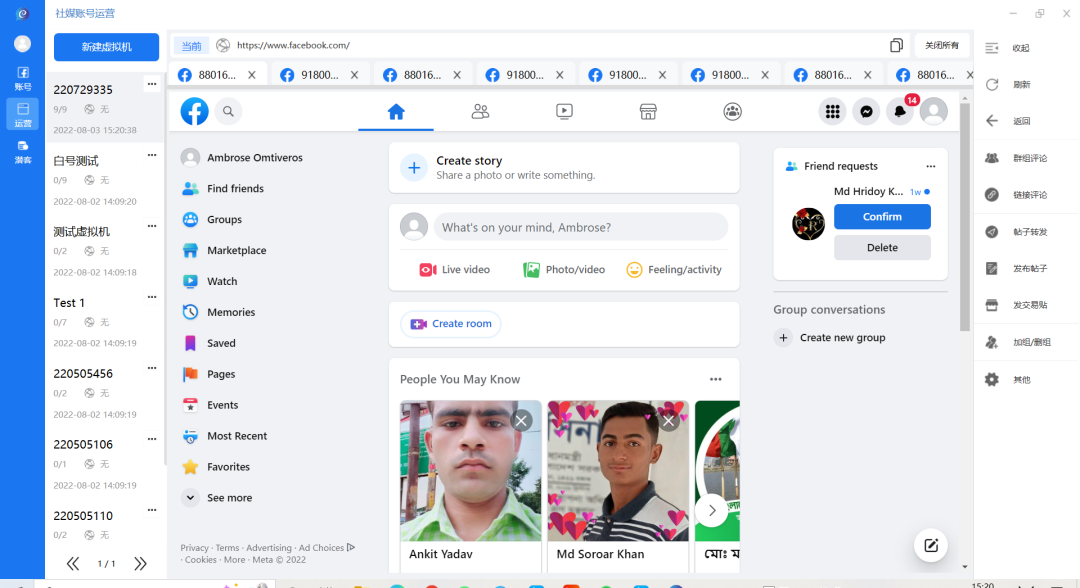
Task: Click the What's on your mind field
Action: click(x=581, y=227)
